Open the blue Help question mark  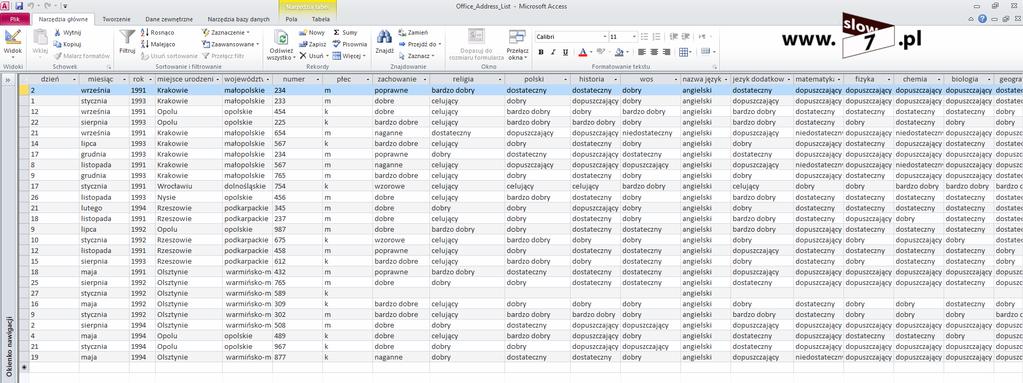point(983,19)
